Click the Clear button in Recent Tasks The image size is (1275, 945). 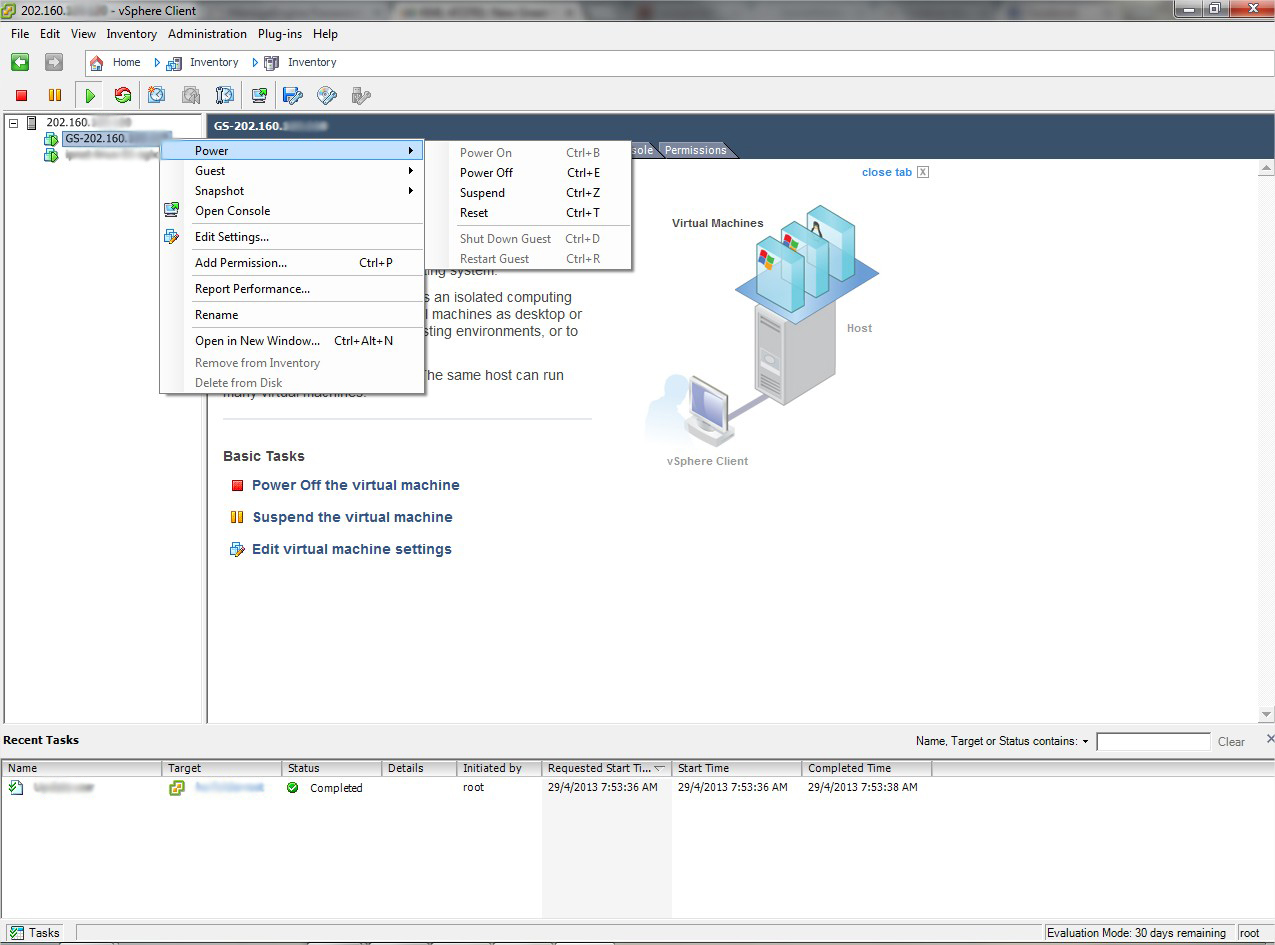coord(1231,742)
